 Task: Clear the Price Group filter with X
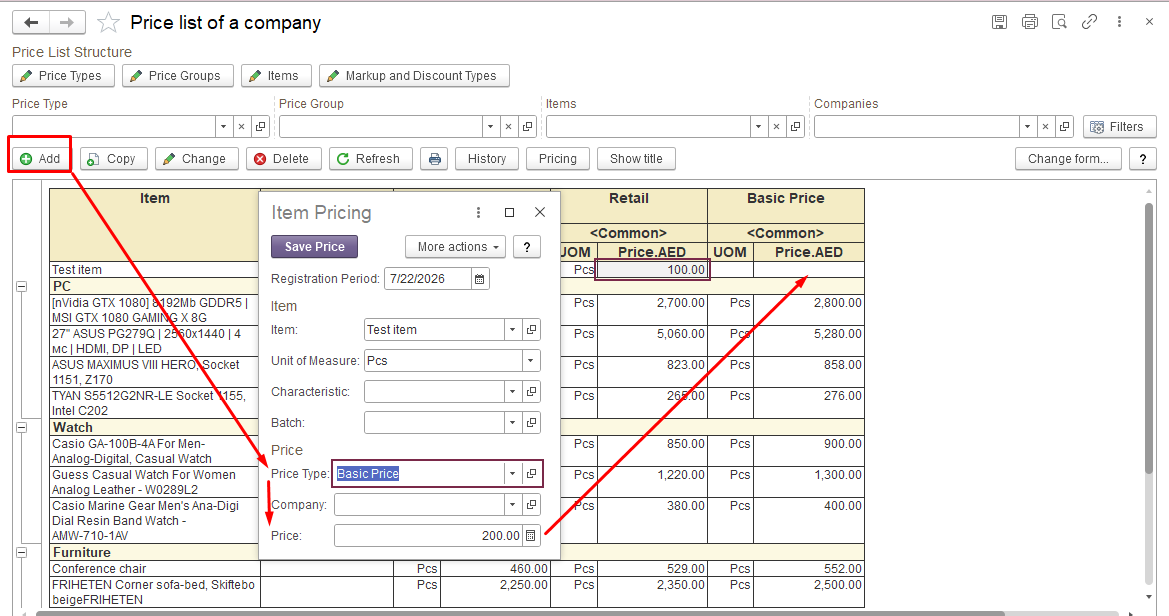click(x=508, y=127)
